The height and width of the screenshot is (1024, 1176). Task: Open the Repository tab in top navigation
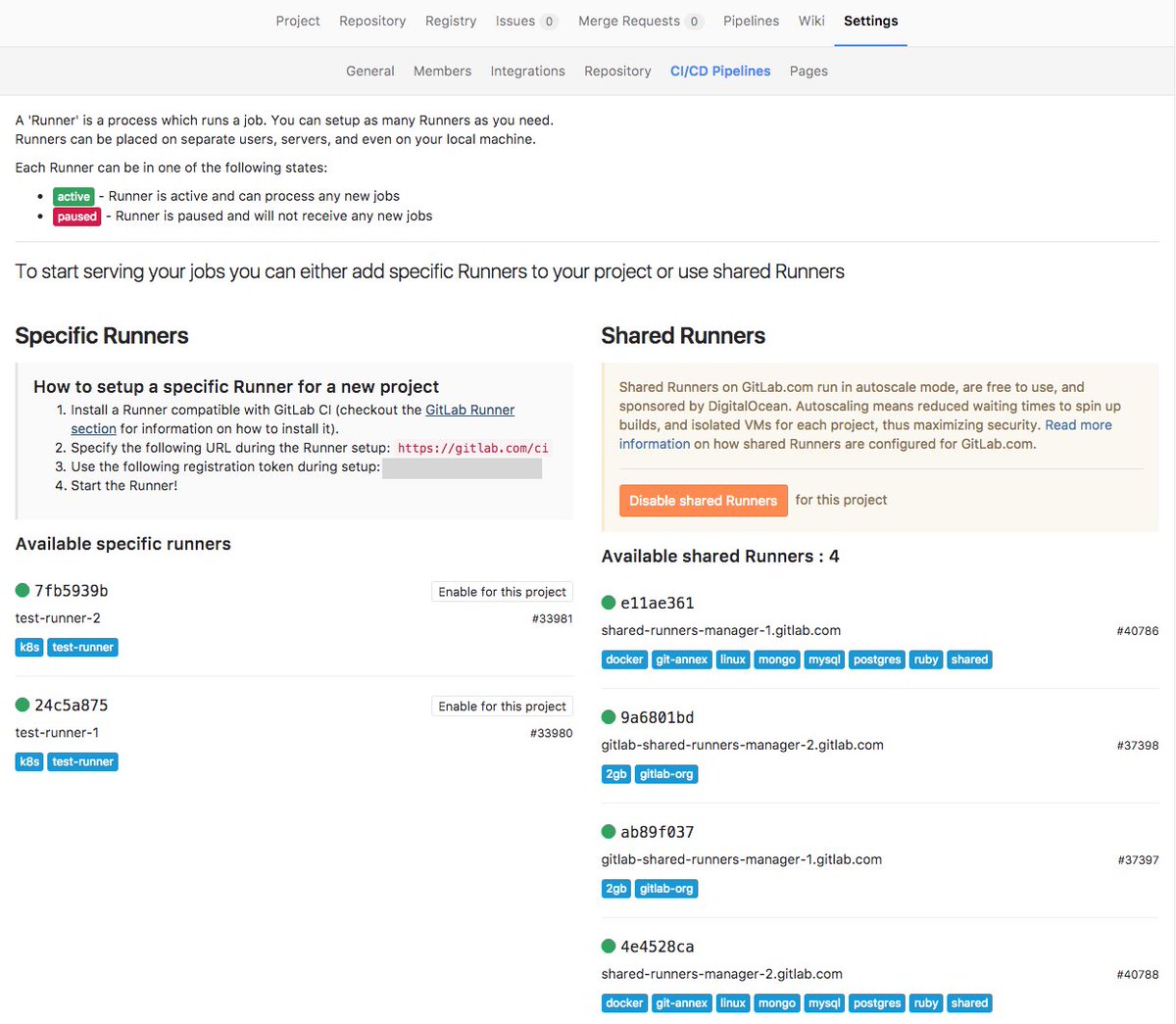pos(372,21)
